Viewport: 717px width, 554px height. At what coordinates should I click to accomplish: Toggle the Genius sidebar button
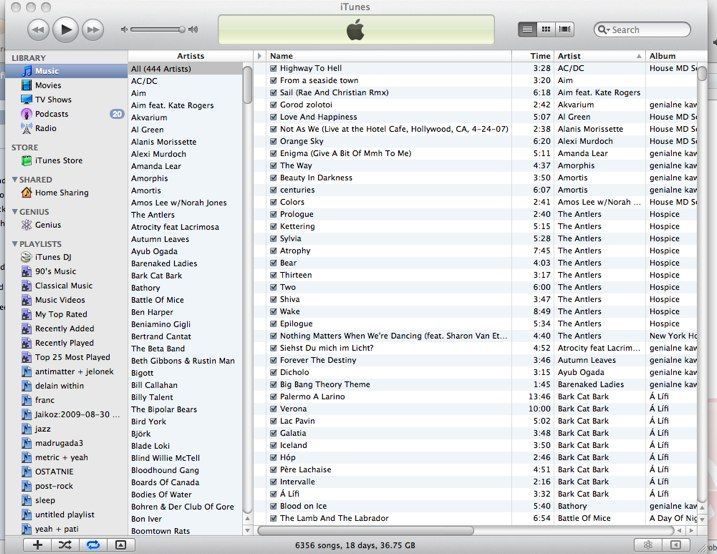coord(675,544)
